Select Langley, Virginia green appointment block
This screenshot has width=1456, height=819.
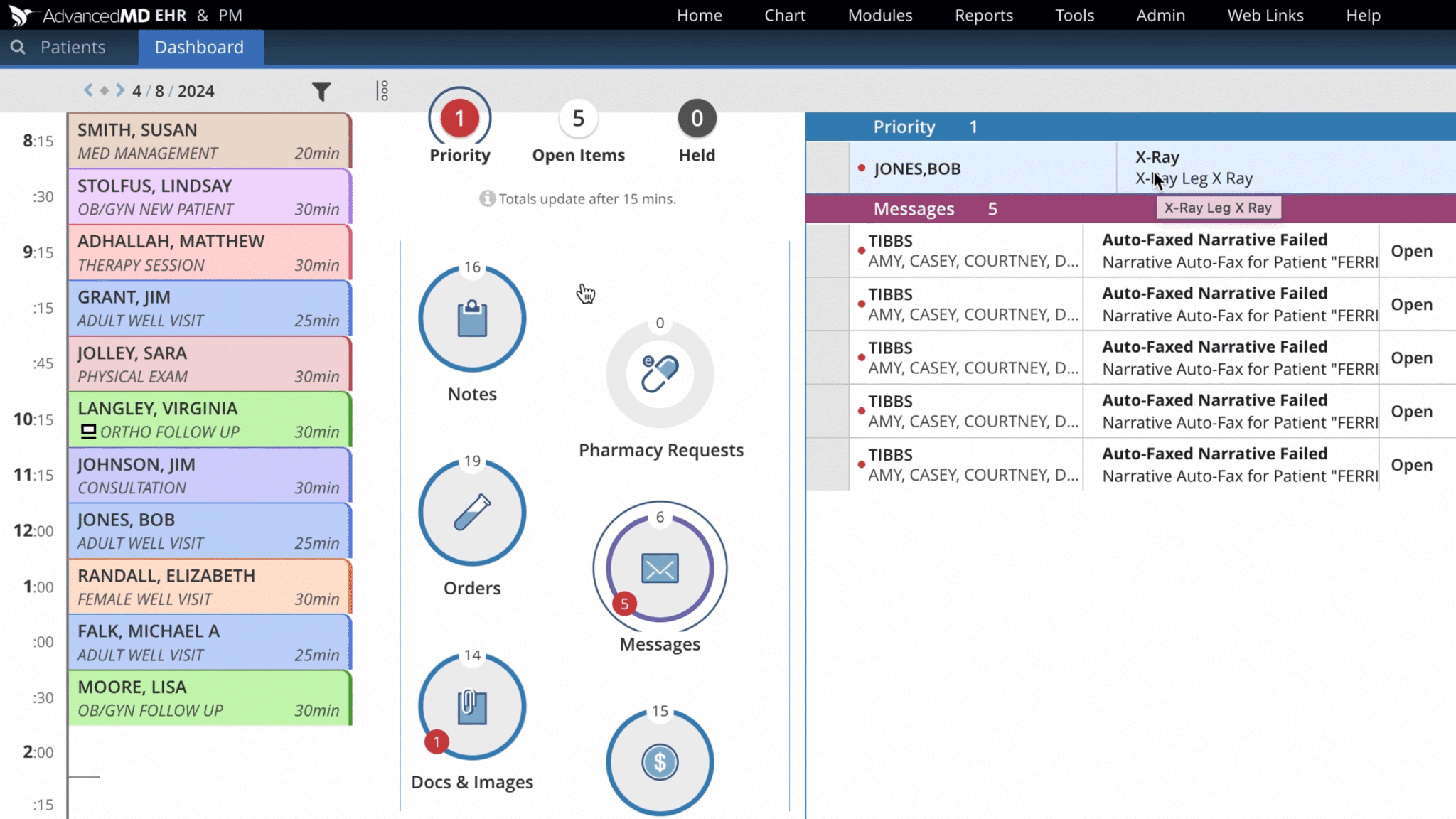pyautogui.click(x=210, y=419)
